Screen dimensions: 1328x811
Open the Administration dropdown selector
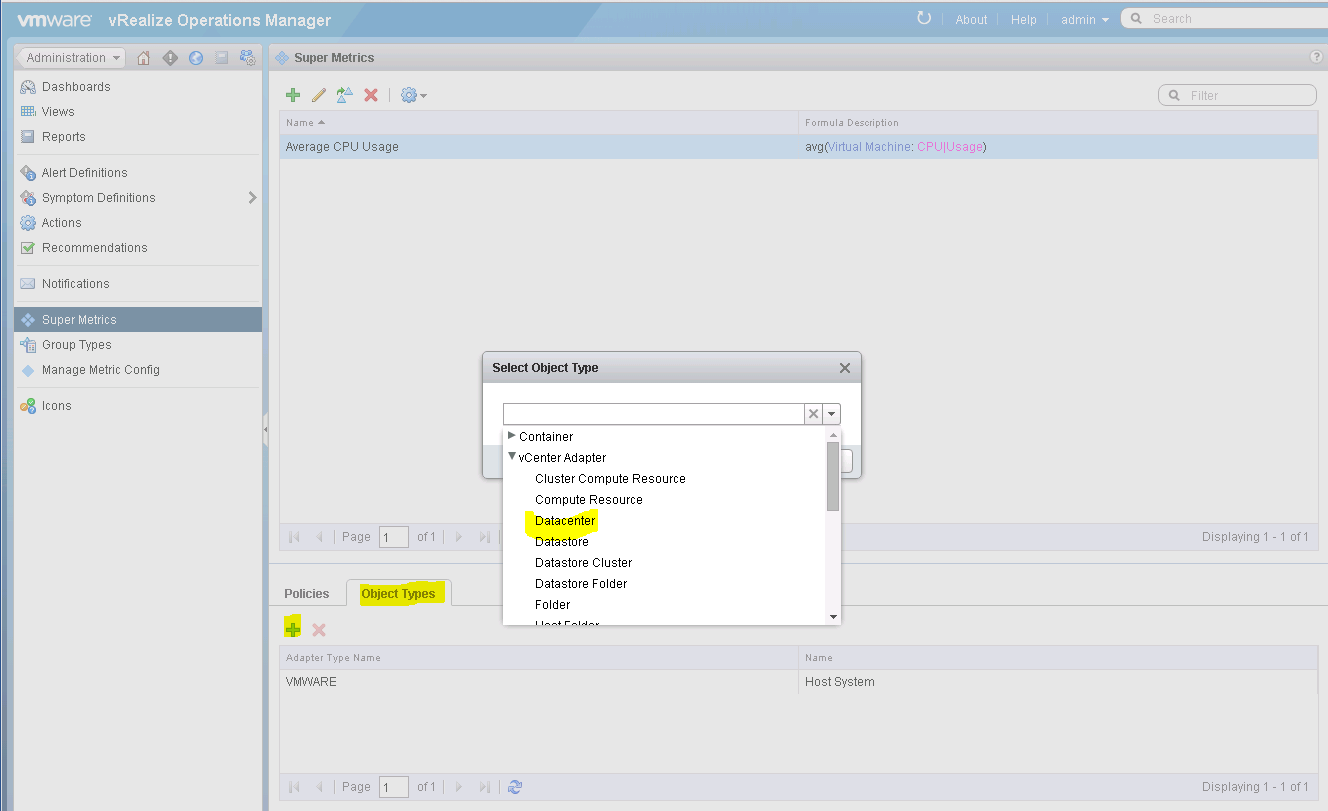(x=72, y=58)
